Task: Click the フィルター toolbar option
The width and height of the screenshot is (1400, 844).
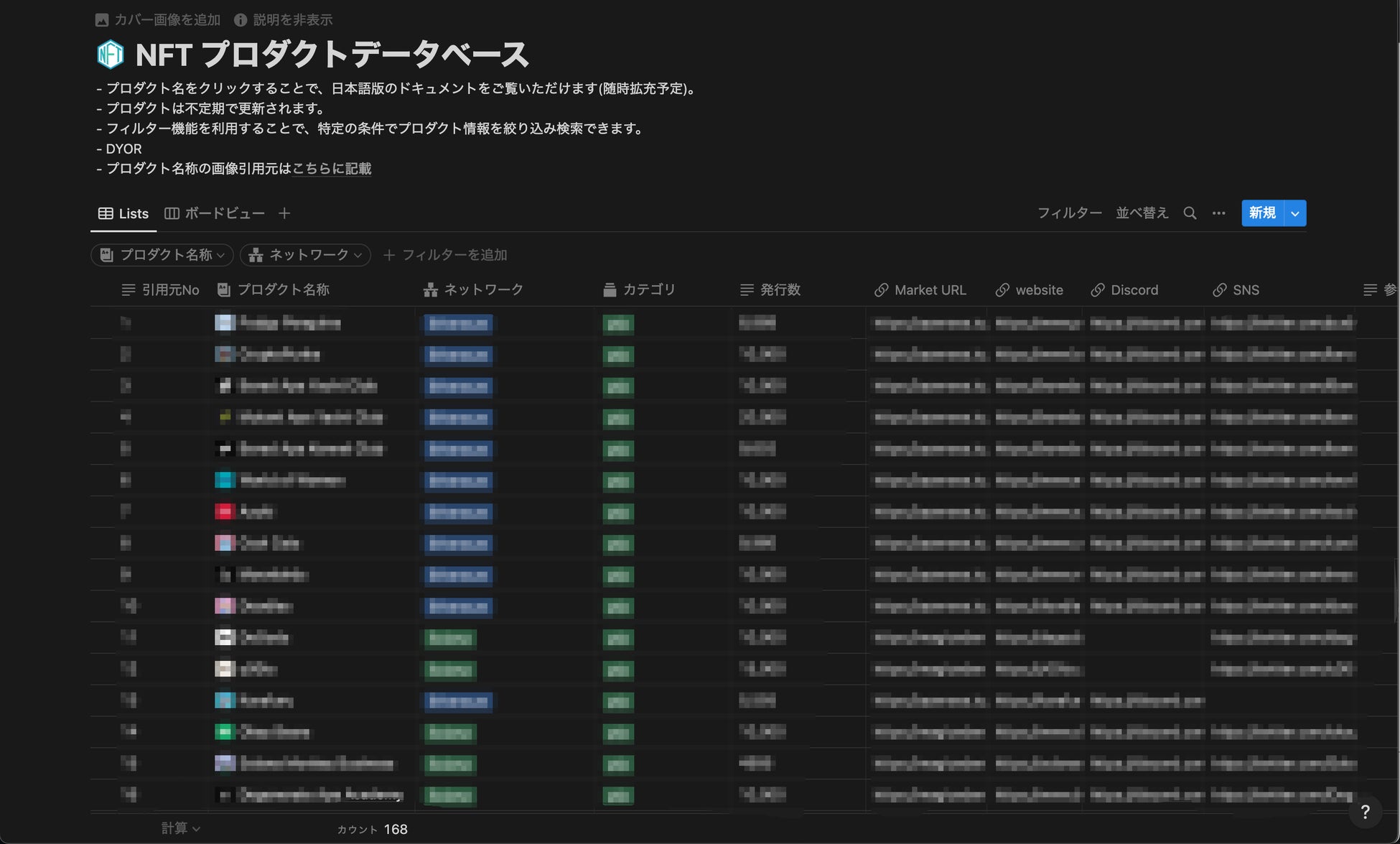Action: [1069, 213]
